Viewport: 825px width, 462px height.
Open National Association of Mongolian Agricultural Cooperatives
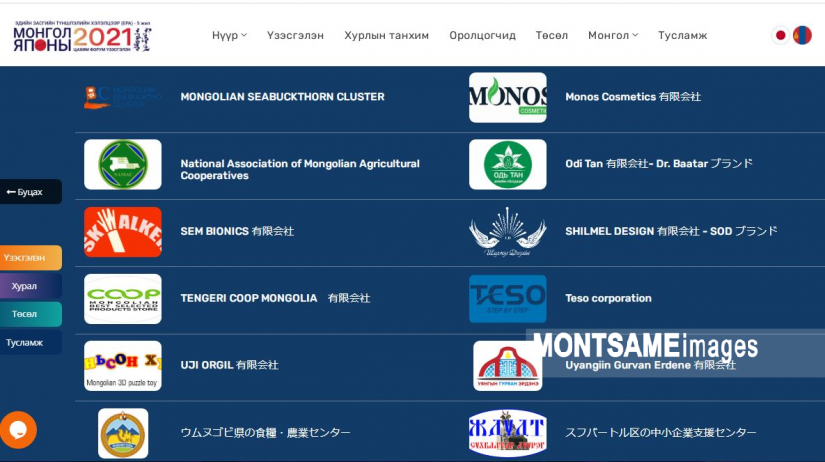pos(300,169)
